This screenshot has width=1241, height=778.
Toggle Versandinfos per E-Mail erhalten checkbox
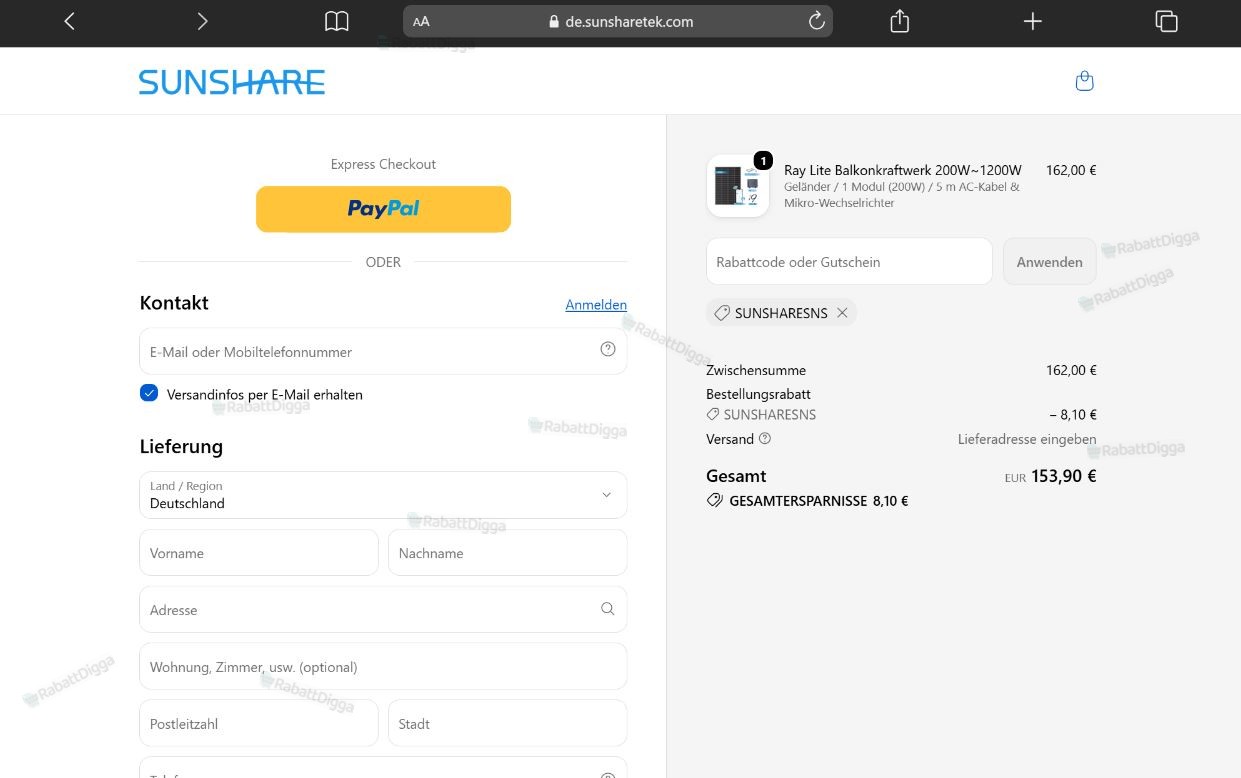(x=149, y=393)
